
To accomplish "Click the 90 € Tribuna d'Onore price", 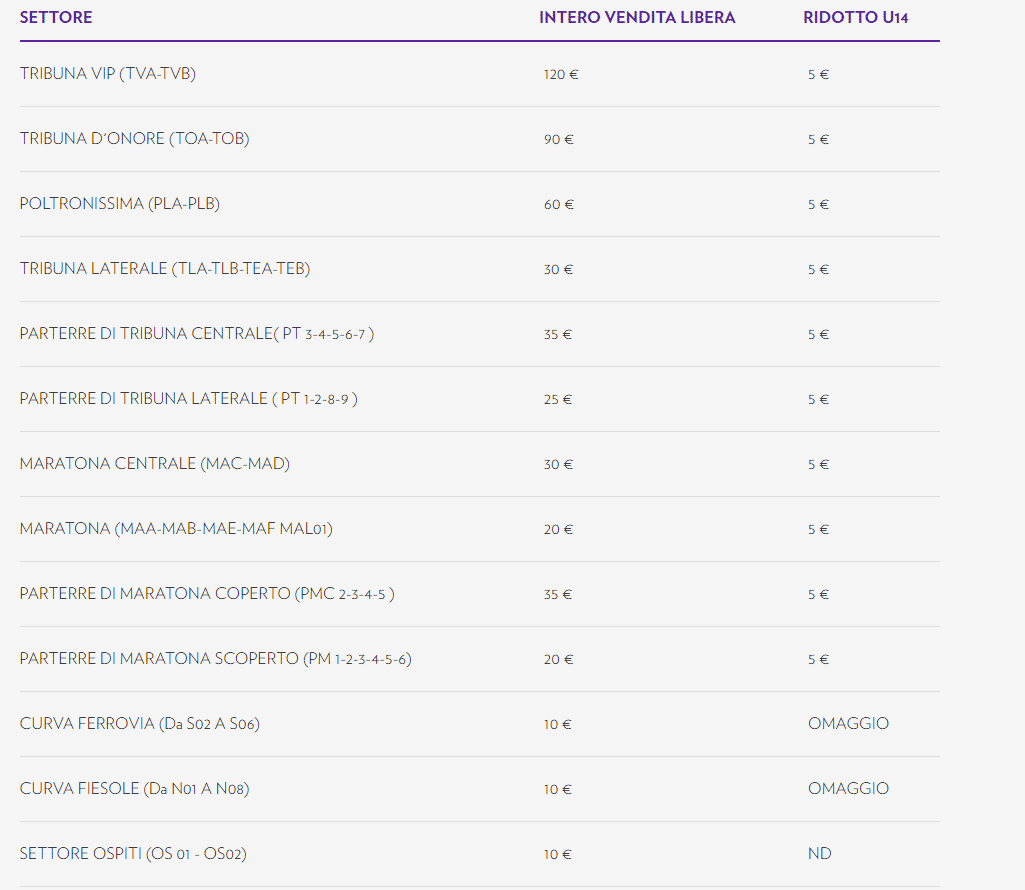I will [558, 140].
